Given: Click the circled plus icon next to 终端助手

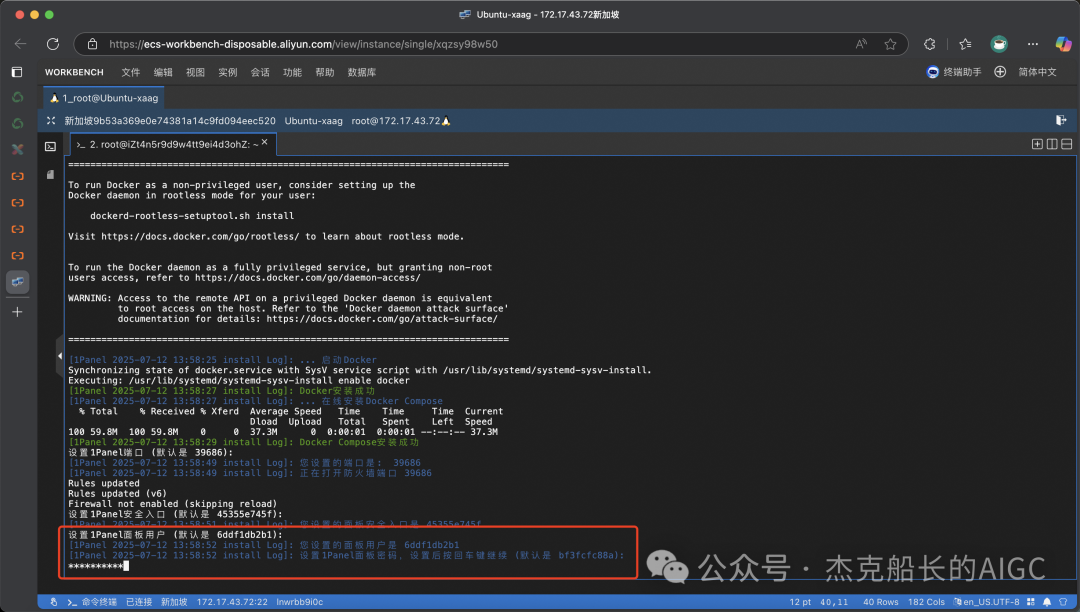Looking at the screenshot, I should tap(1000, 72).
